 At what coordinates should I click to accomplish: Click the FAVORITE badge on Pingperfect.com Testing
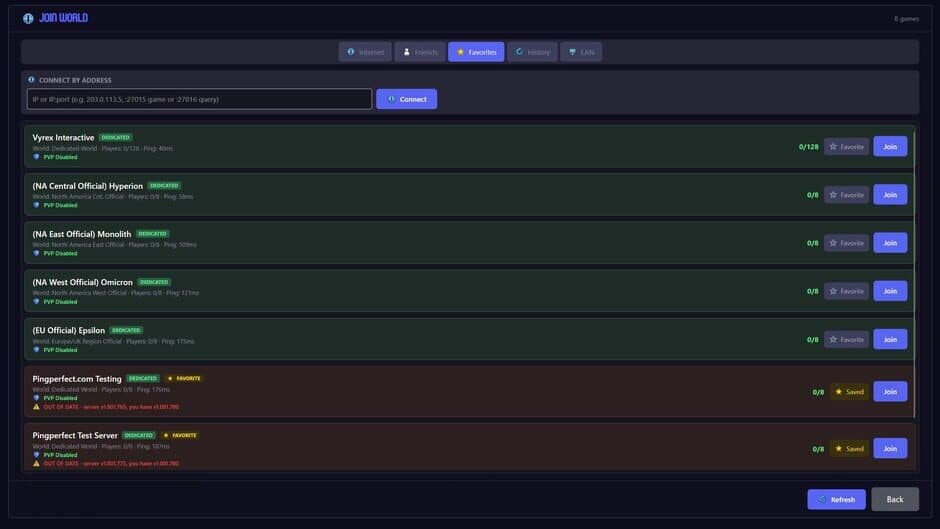point(185,378)
